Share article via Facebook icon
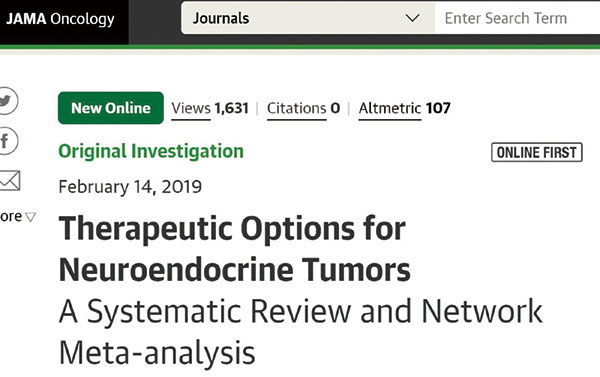Screen dimensions: 600x377 pyautogui.click(x=7, y=141)
